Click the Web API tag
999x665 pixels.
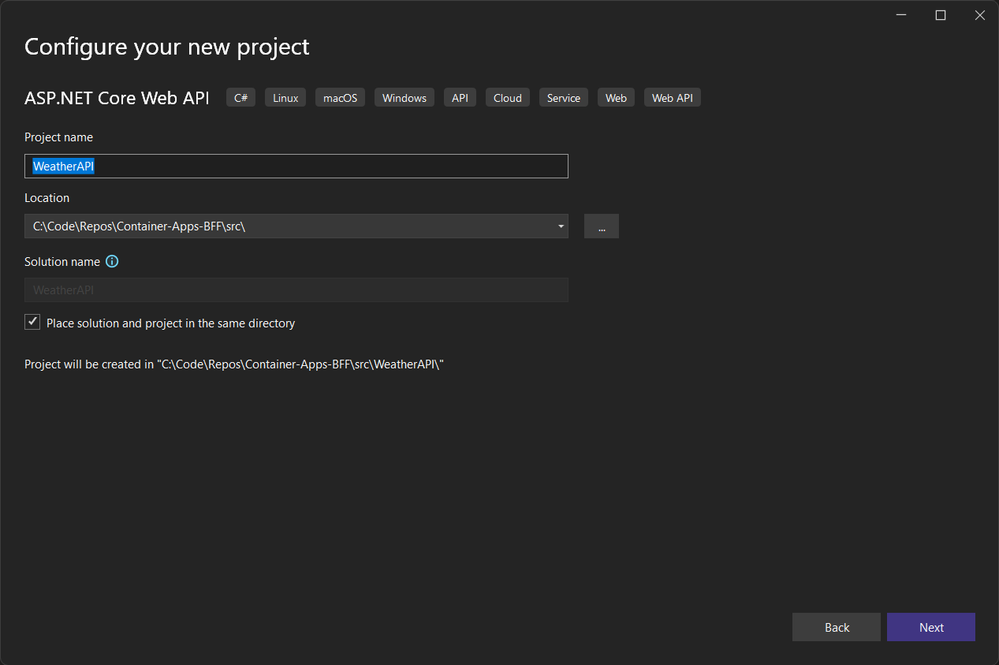[672, 97]
